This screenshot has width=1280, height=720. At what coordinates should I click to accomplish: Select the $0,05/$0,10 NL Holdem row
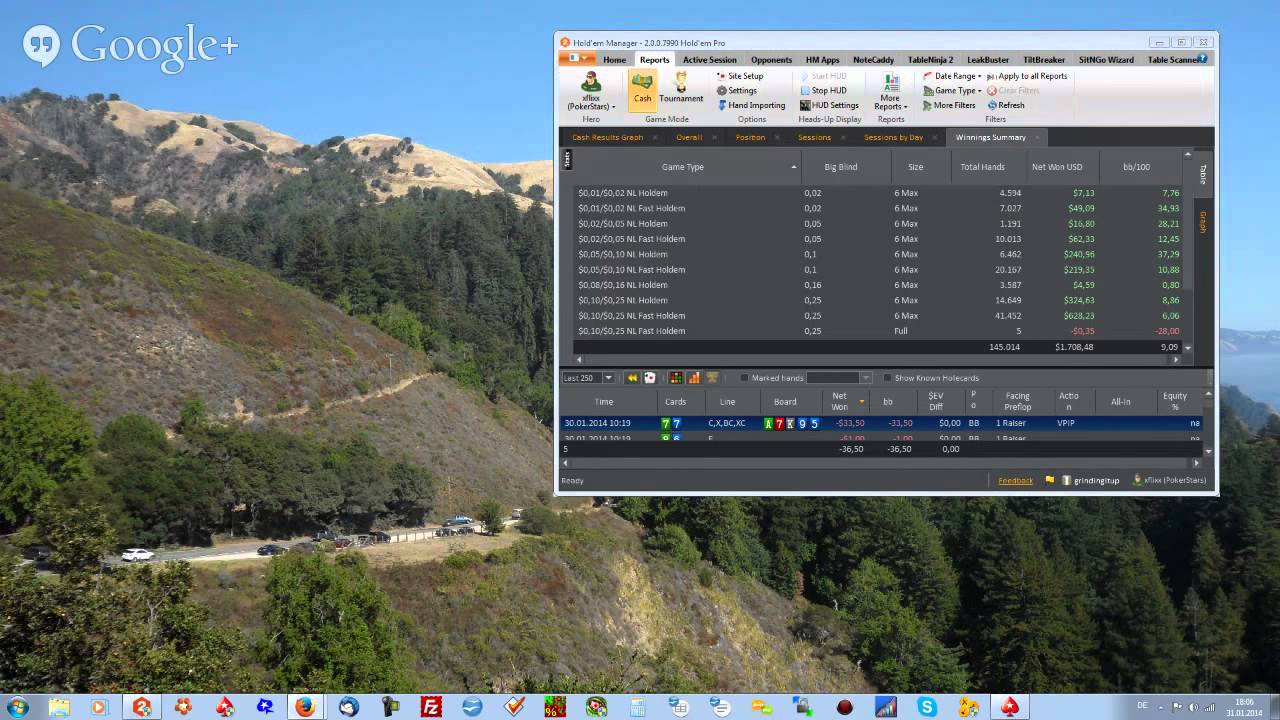click(877, 254)
